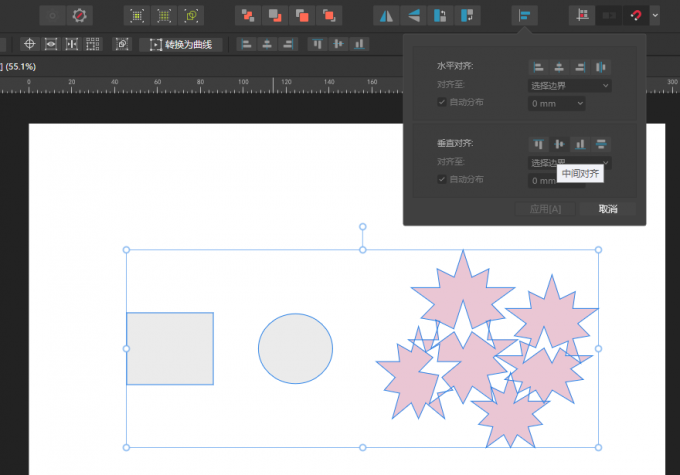Choose align top in 垂直对齐 row
Viewport: 680px width, 475px height.
539,144
